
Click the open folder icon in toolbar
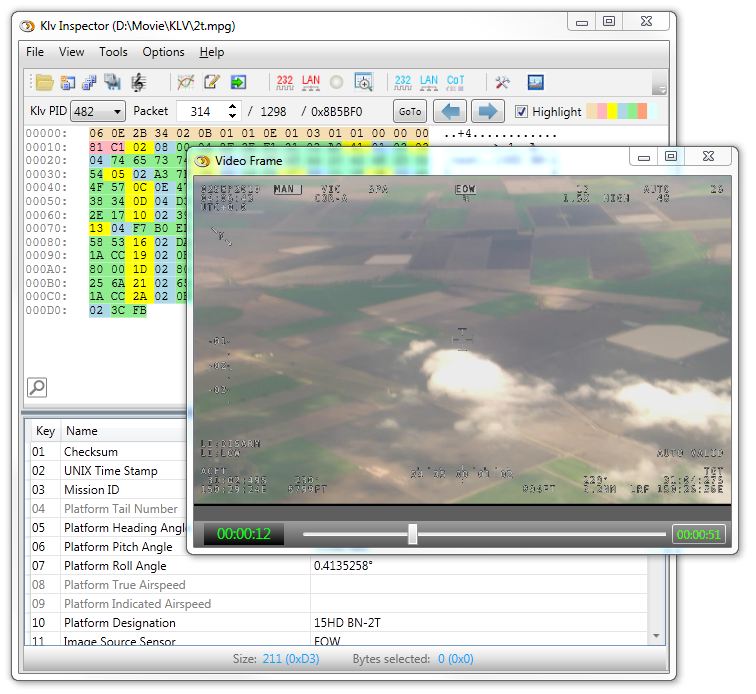tap(44, 82)
